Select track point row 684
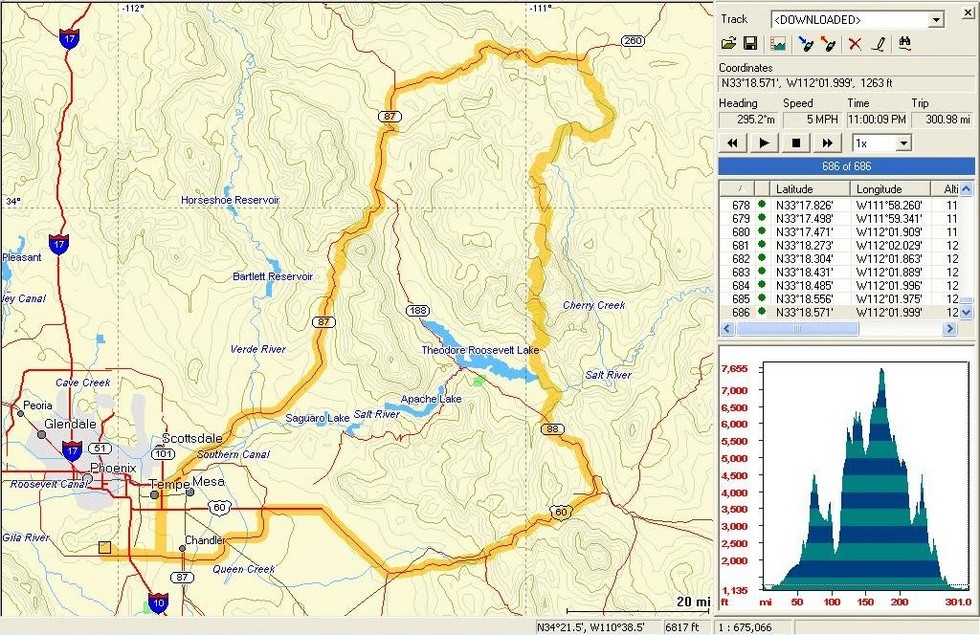Viewport: 980px width, 635px height. tap(839, 286)
